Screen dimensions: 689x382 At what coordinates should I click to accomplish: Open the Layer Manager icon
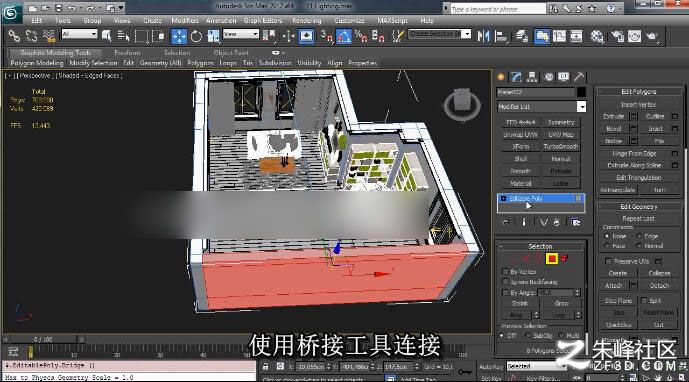point(522,36)
